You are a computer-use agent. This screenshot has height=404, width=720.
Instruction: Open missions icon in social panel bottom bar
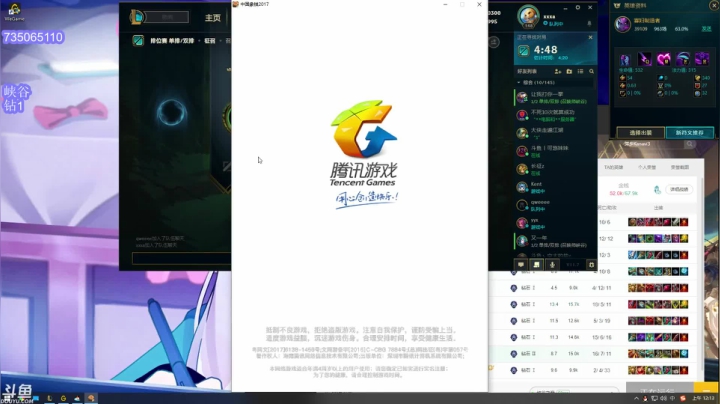536,265
